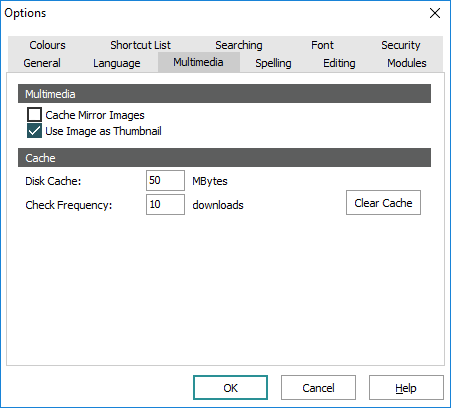Switch to the General tab
The height and width of the screenshot is (408, 451).
42,63
